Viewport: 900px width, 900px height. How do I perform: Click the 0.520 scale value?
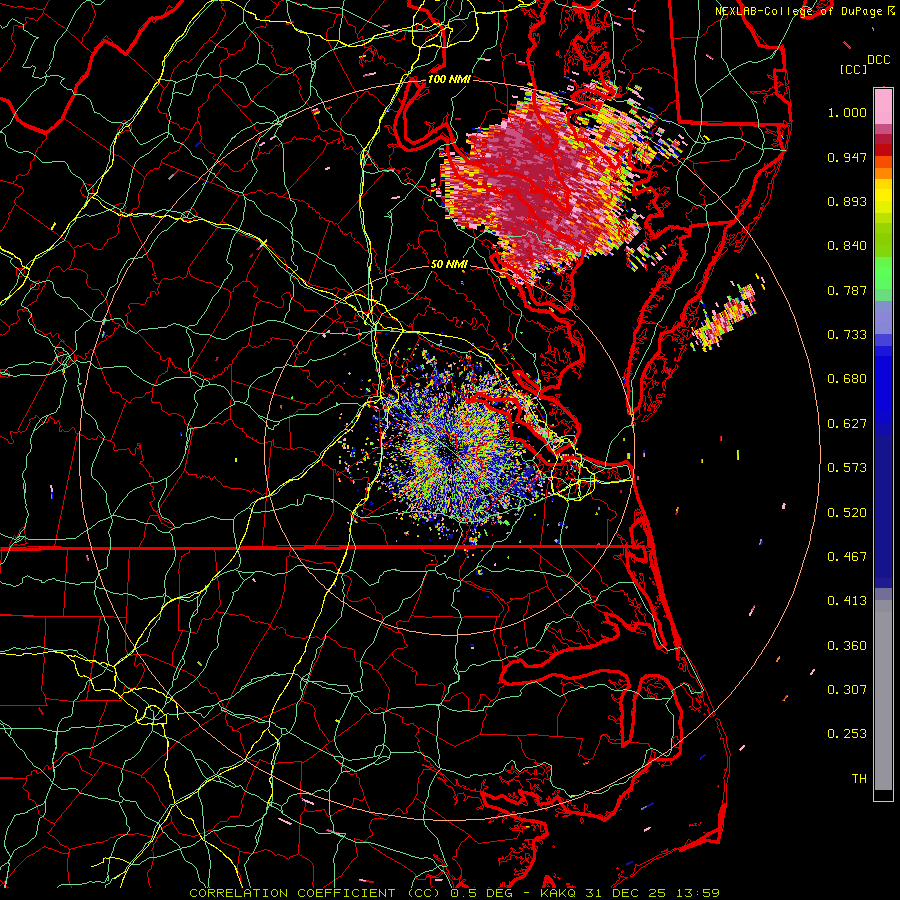point(847,513)
